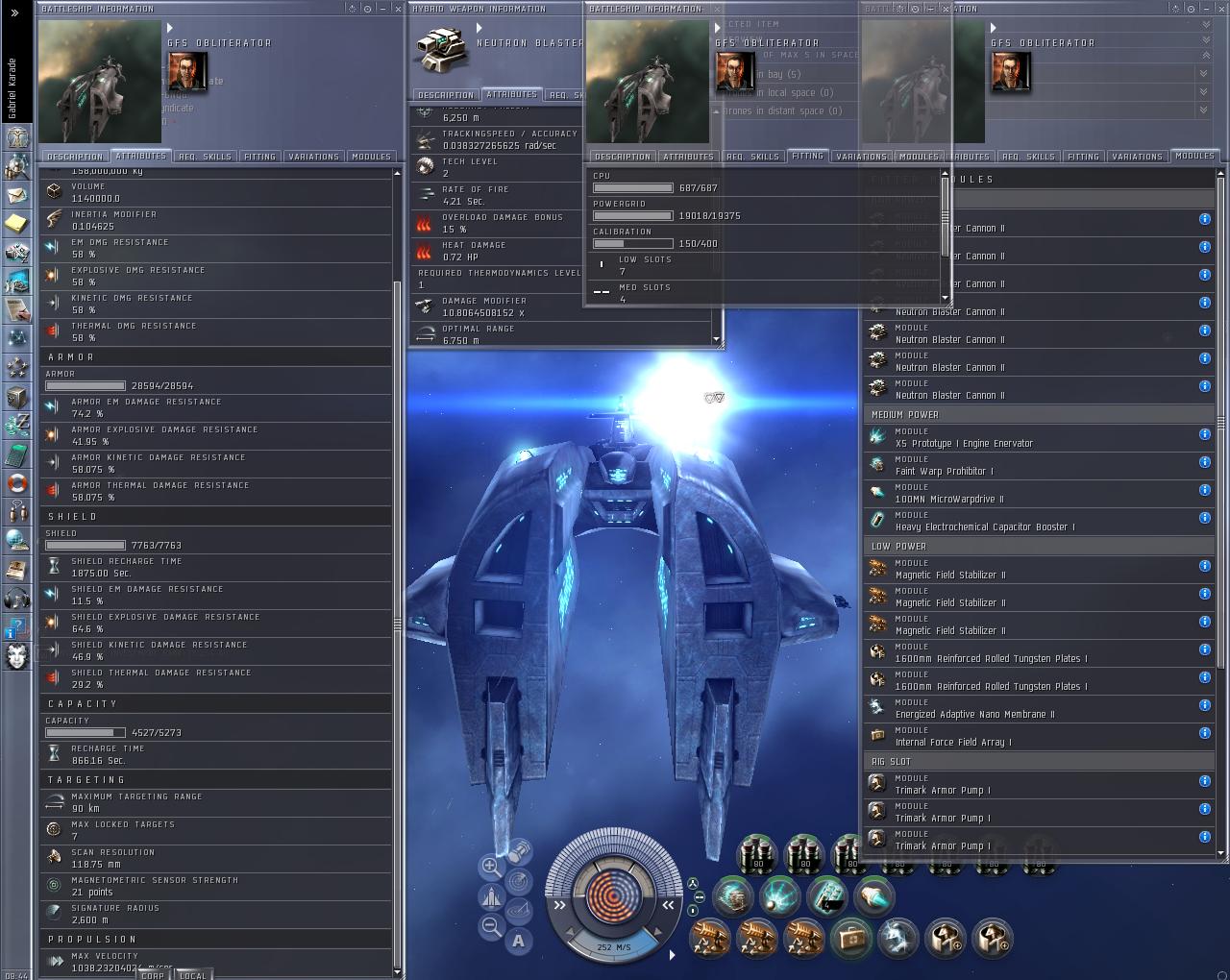The height and width of the screenshot is (980, 1230).
Task: Activate the lightning-bolt armor membrane module
Action: [x=898, y=940]
